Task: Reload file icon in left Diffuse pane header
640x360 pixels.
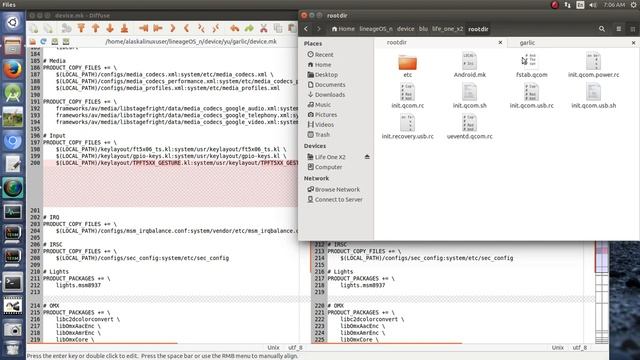Action: [x=43, y=42]
